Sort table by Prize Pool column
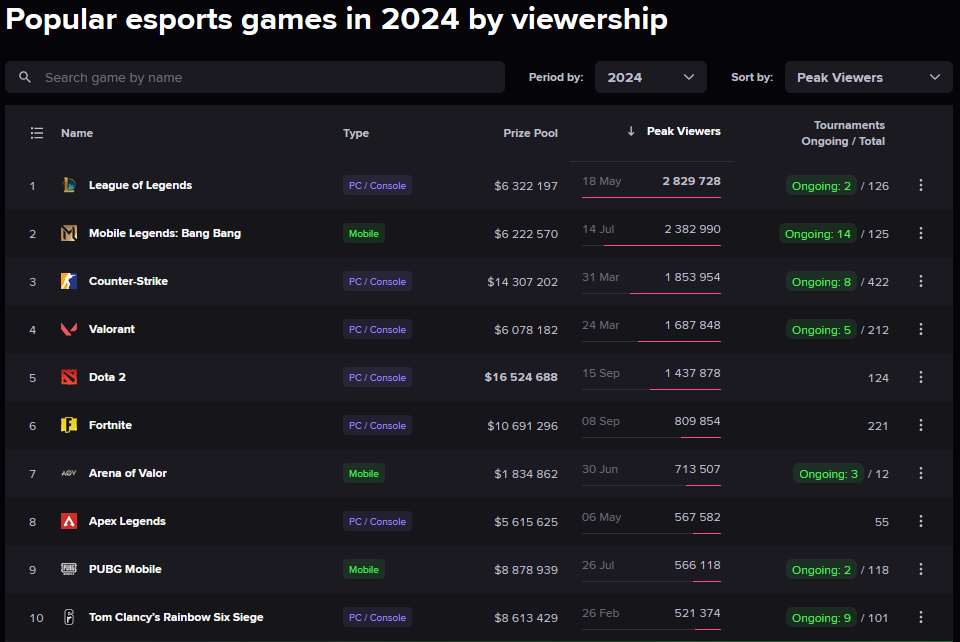960x642 pixels. click(x=530, y=133)
